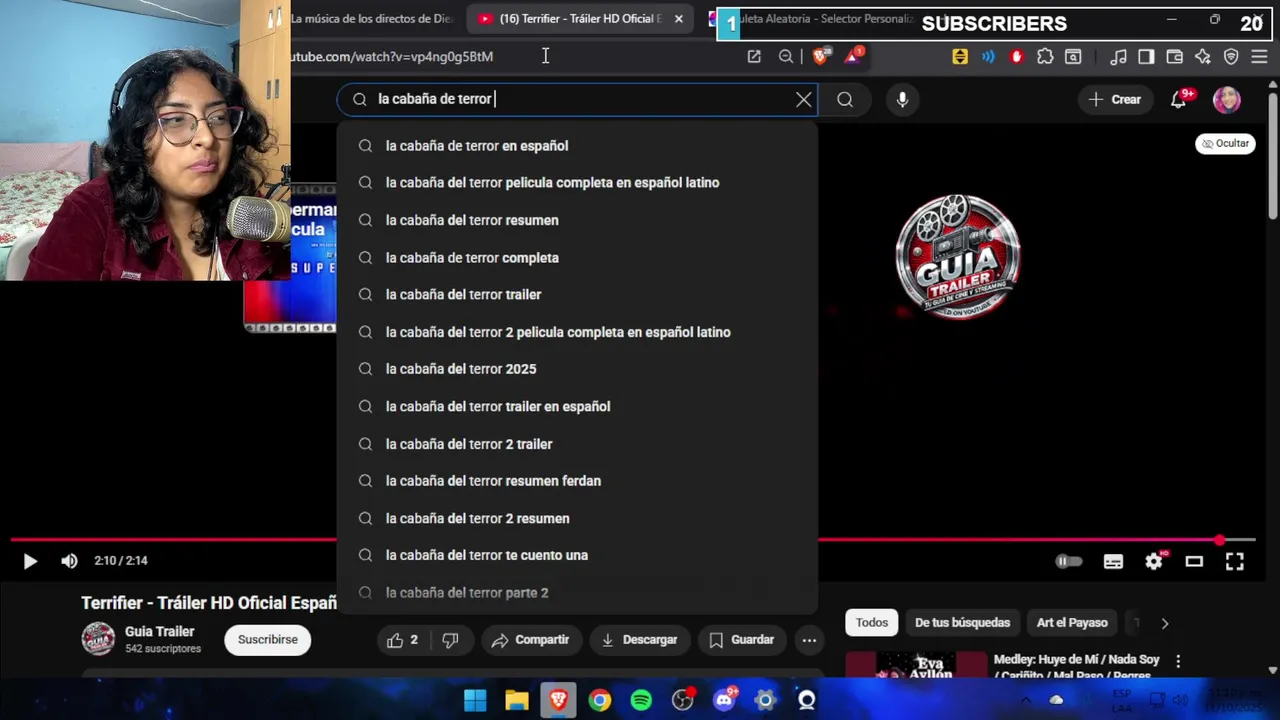
Task: Click the browser address bar URL
Action: click(392, 57)
